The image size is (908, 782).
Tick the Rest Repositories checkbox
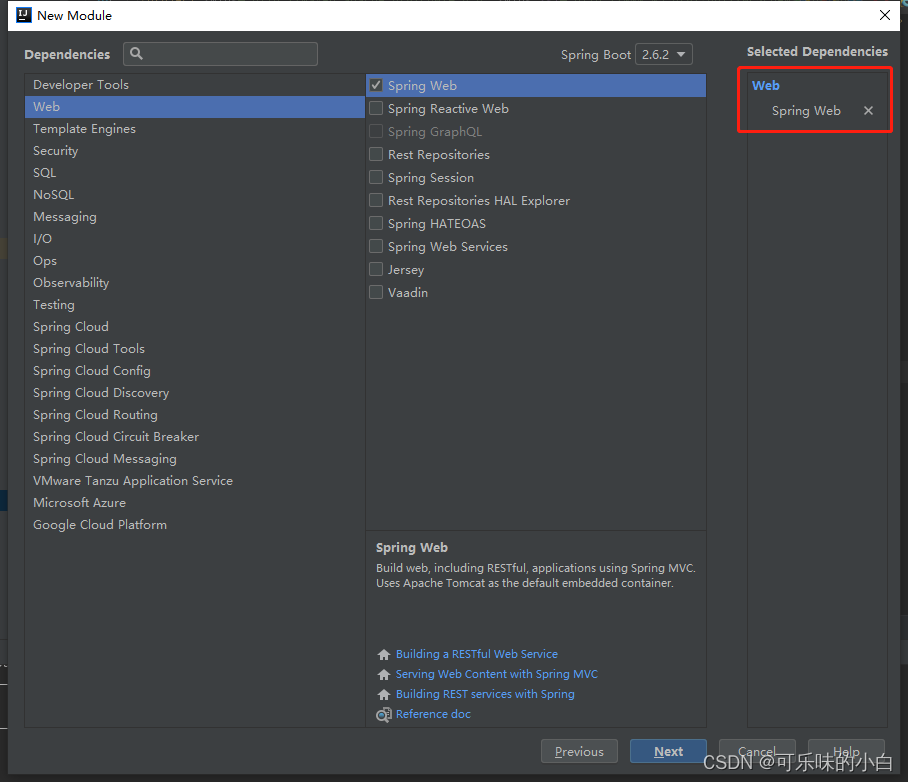tap(376, 154)
